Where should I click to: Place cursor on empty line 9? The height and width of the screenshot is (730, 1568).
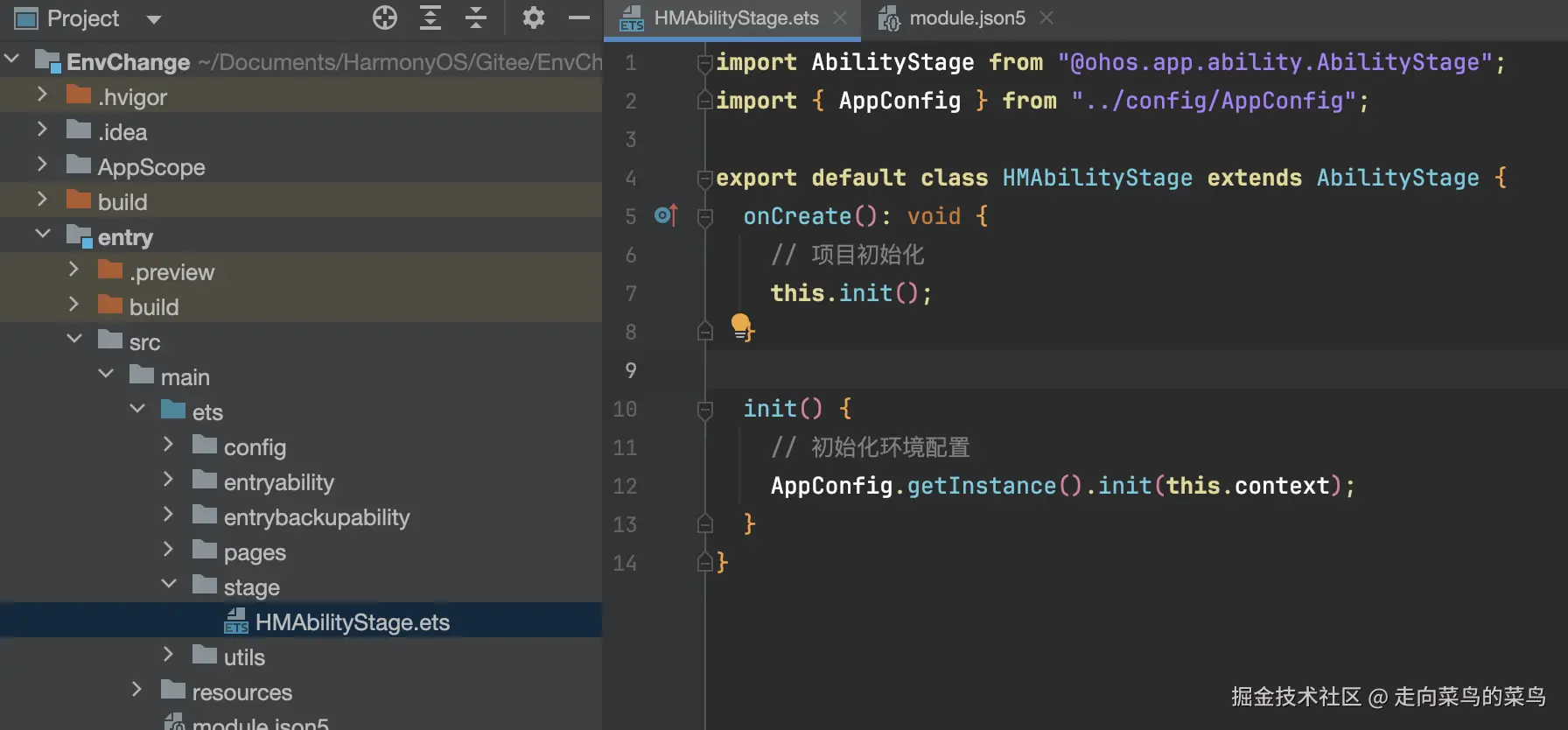point(1136,370)
